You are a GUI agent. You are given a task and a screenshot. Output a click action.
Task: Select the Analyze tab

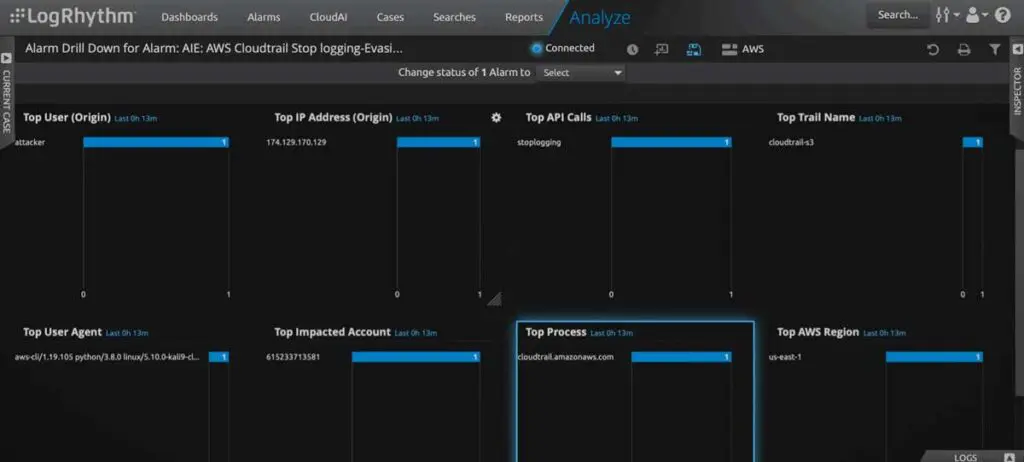(x=600, y=18)
